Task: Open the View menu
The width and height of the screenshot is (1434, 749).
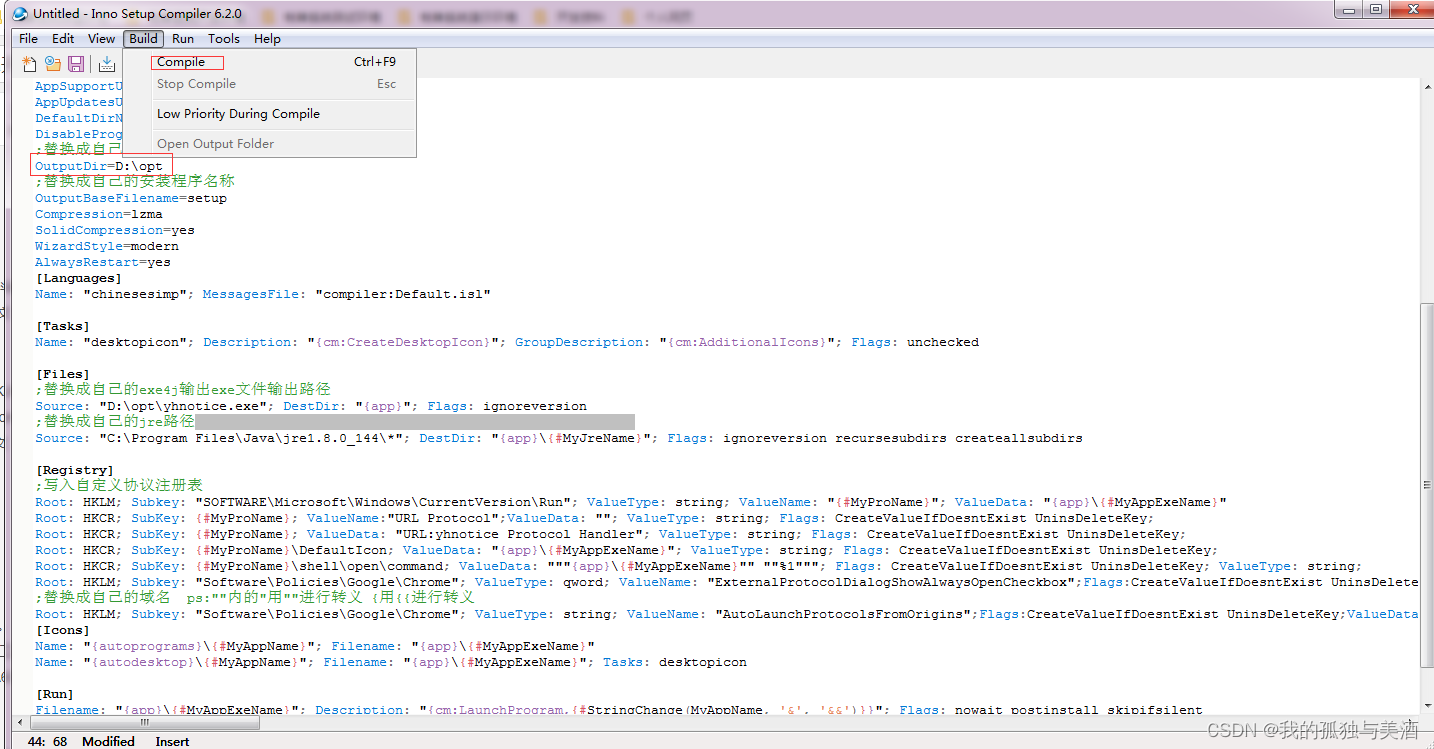Action: 101,38
